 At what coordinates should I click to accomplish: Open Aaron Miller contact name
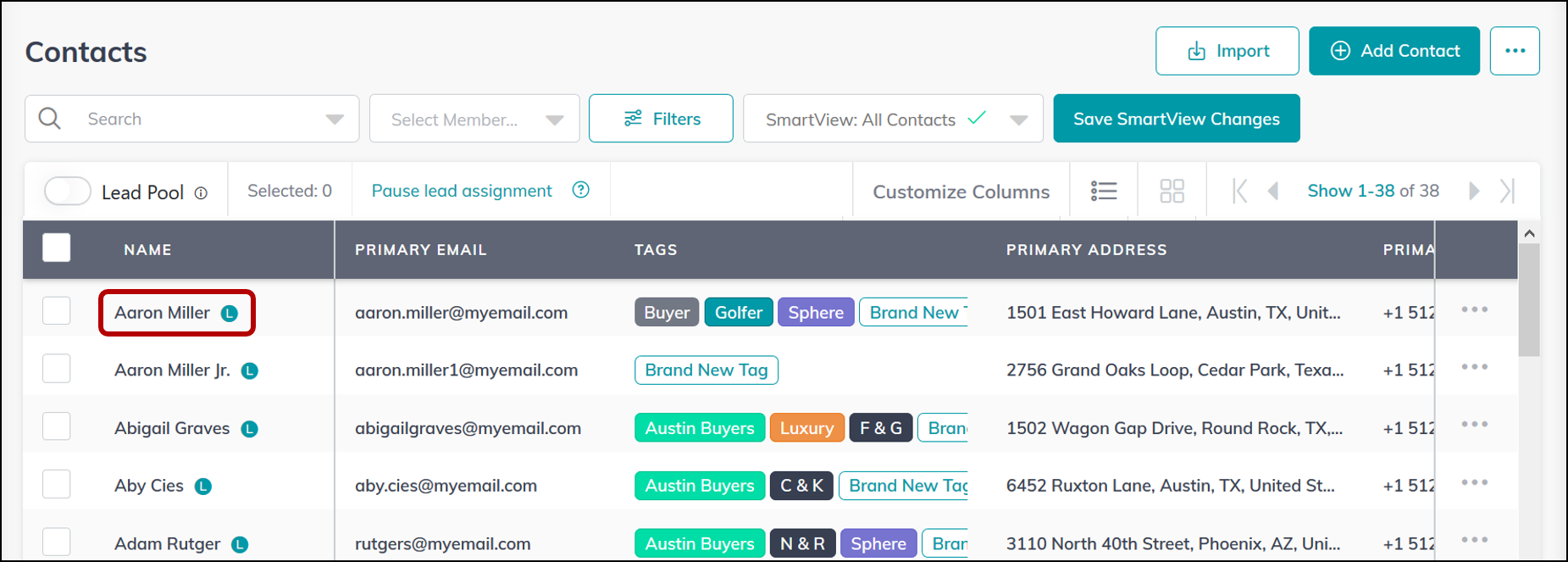pyautogui.click(x=163, y=313)
